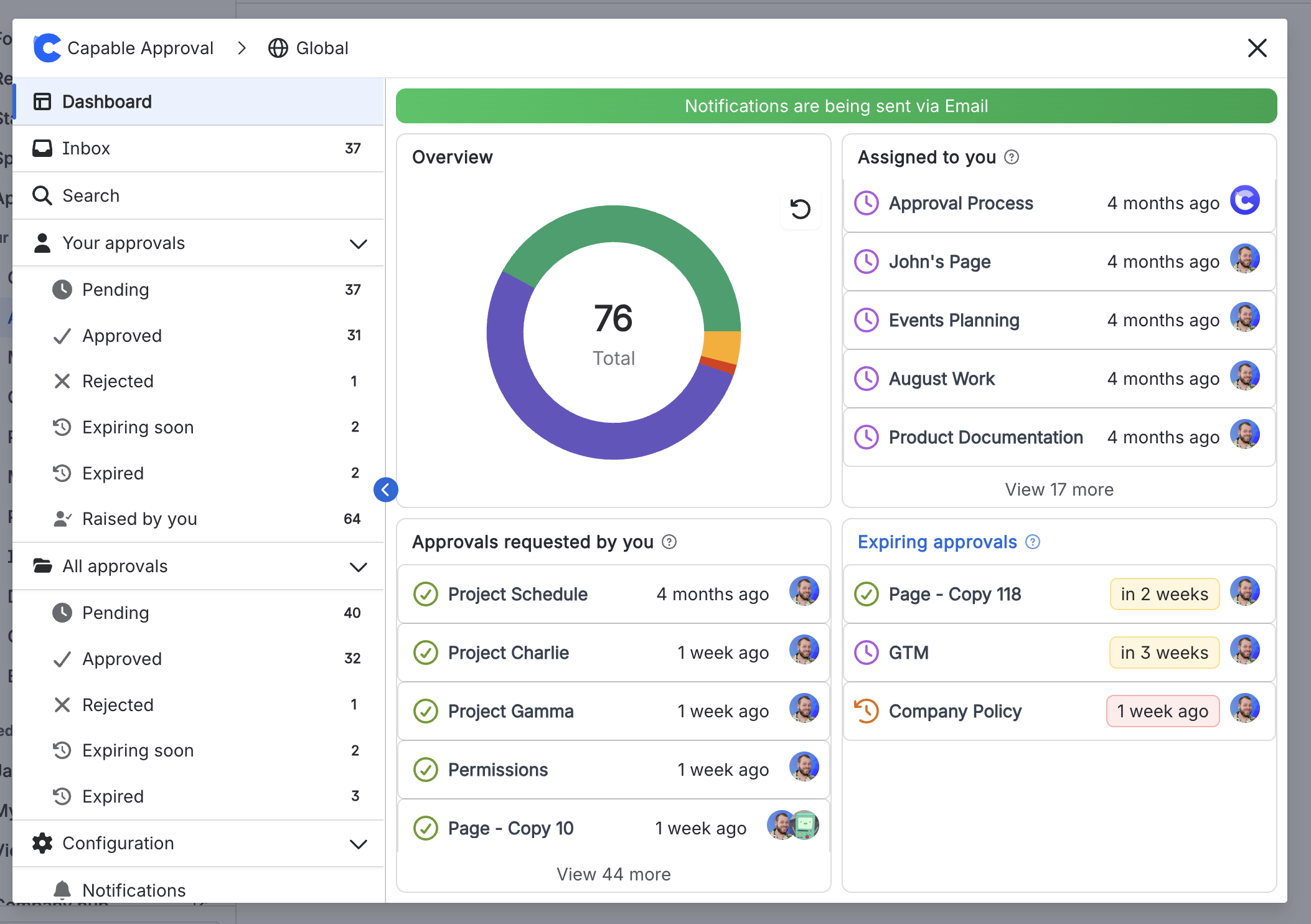
Task: Click the Global globe icon
Action: 278,48
